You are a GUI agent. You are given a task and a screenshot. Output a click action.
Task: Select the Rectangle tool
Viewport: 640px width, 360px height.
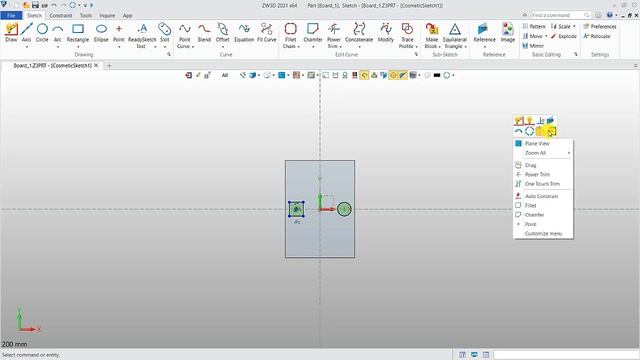coord(78,33)
